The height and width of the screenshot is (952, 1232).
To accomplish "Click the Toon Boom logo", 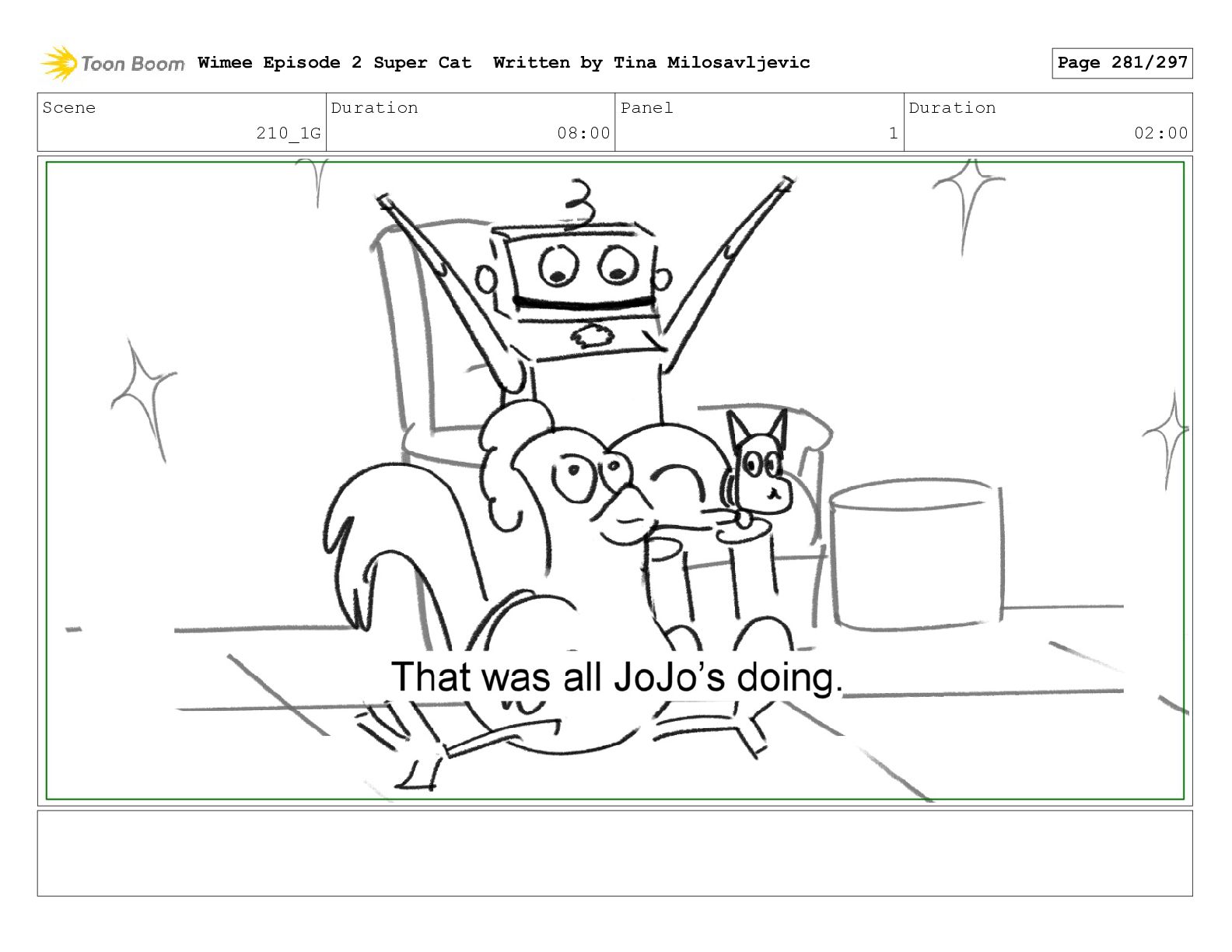I will pos(113,63).
